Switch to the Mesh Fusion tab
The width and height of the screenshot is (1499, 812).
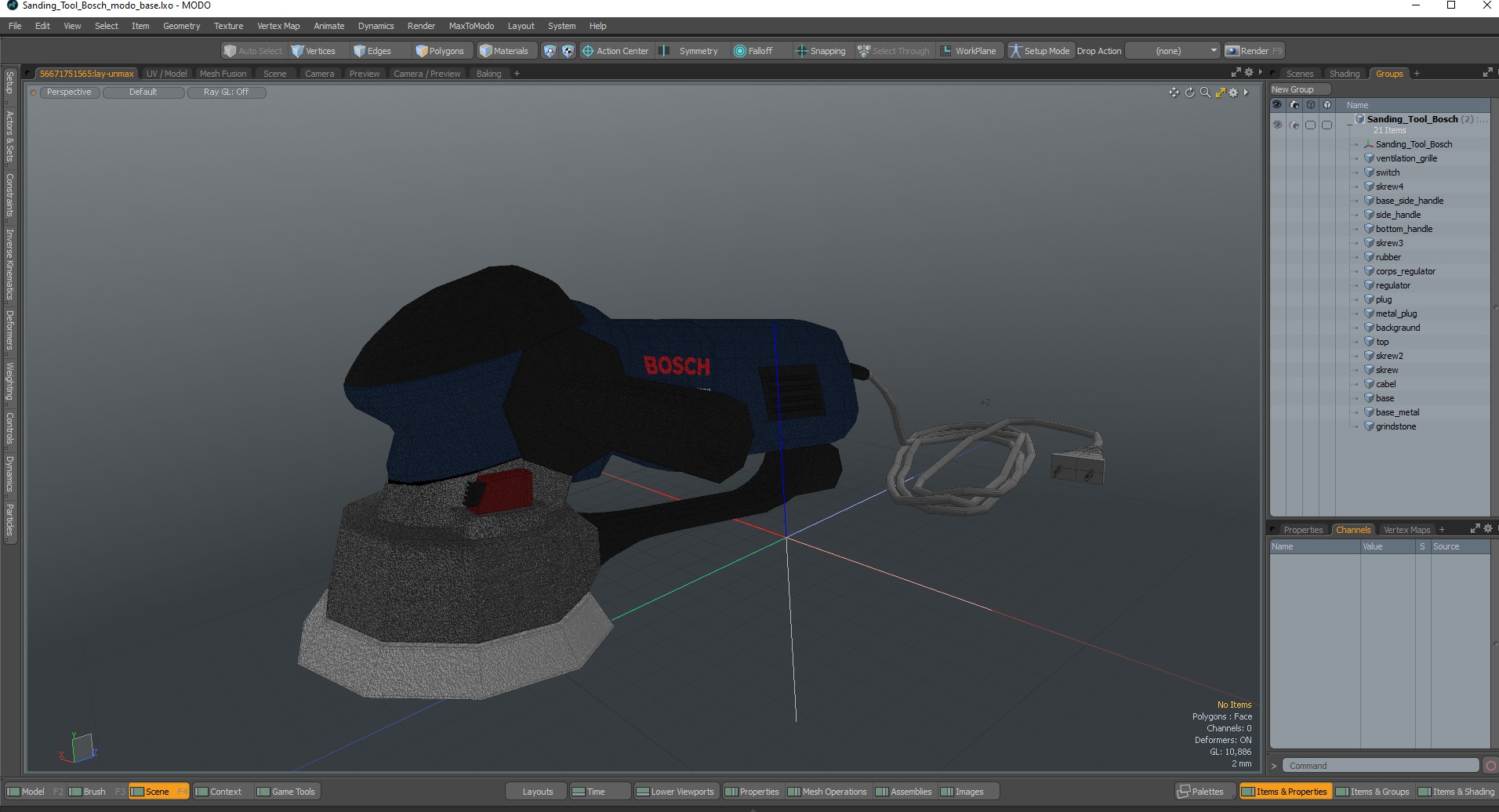223,74
